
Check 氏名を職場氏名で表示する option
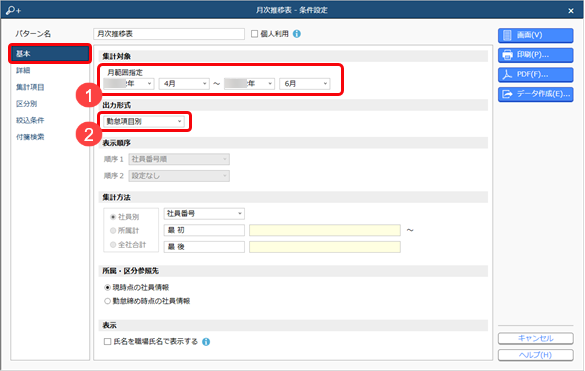point(107,342)
